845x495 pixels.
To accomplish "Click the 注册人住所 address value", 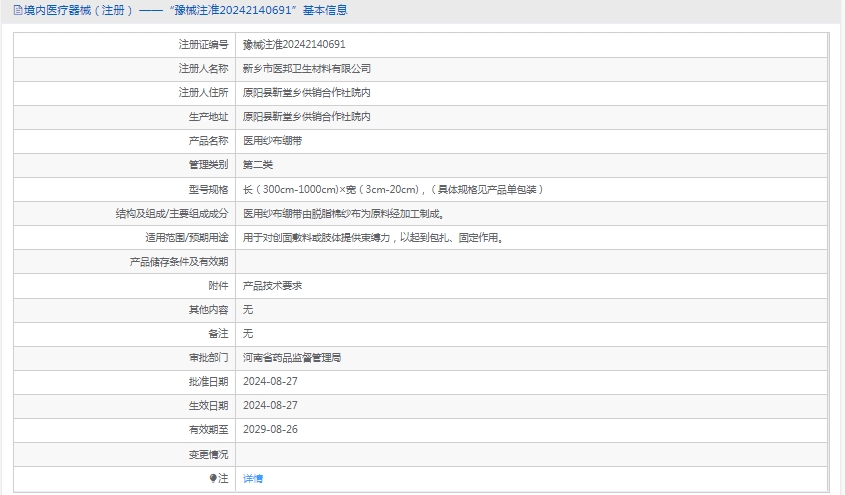I will (307, 93).
